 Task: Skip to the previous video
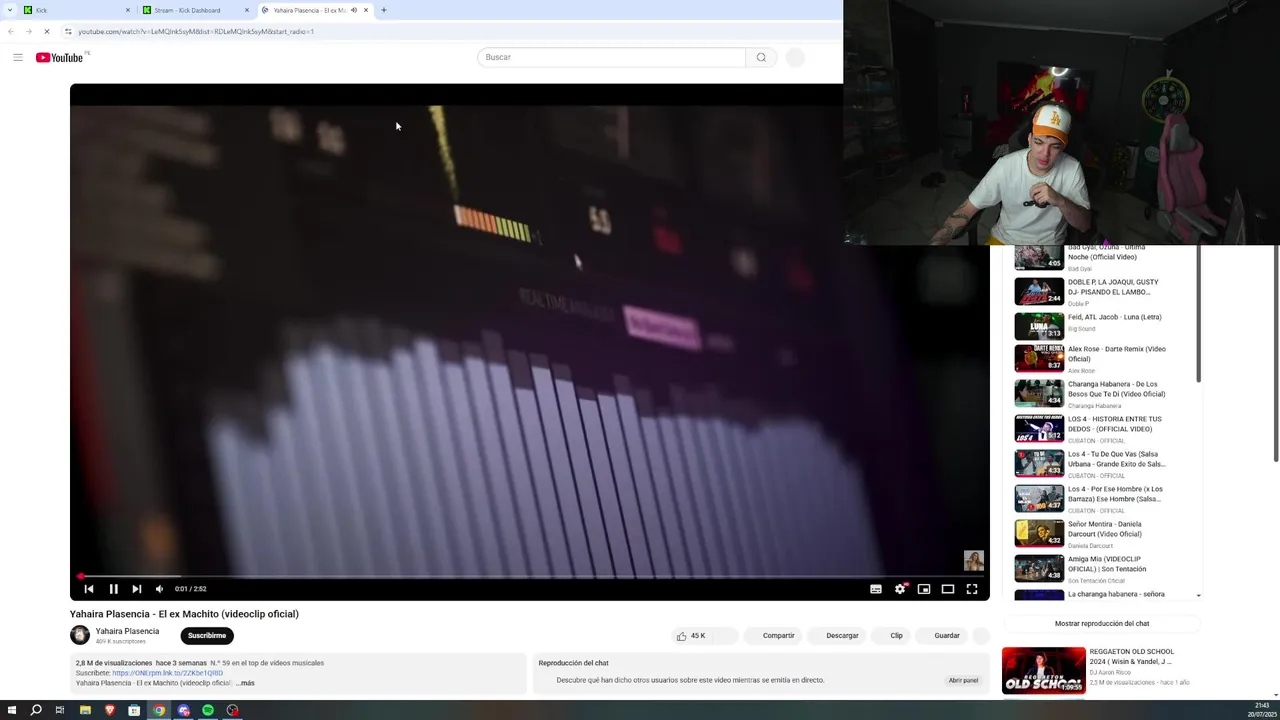click(x=89, y=589)
